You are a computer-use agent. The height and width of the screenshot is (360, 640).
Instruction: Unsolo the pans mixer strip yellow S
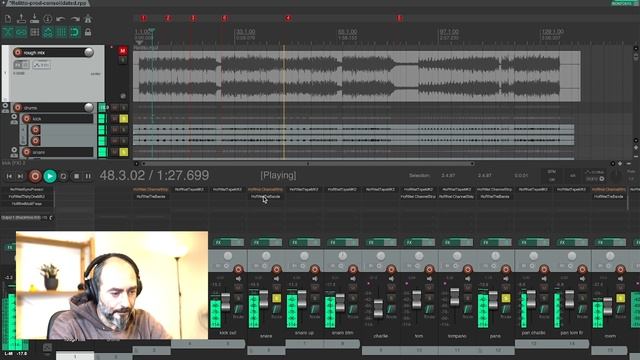click(506, 298)
